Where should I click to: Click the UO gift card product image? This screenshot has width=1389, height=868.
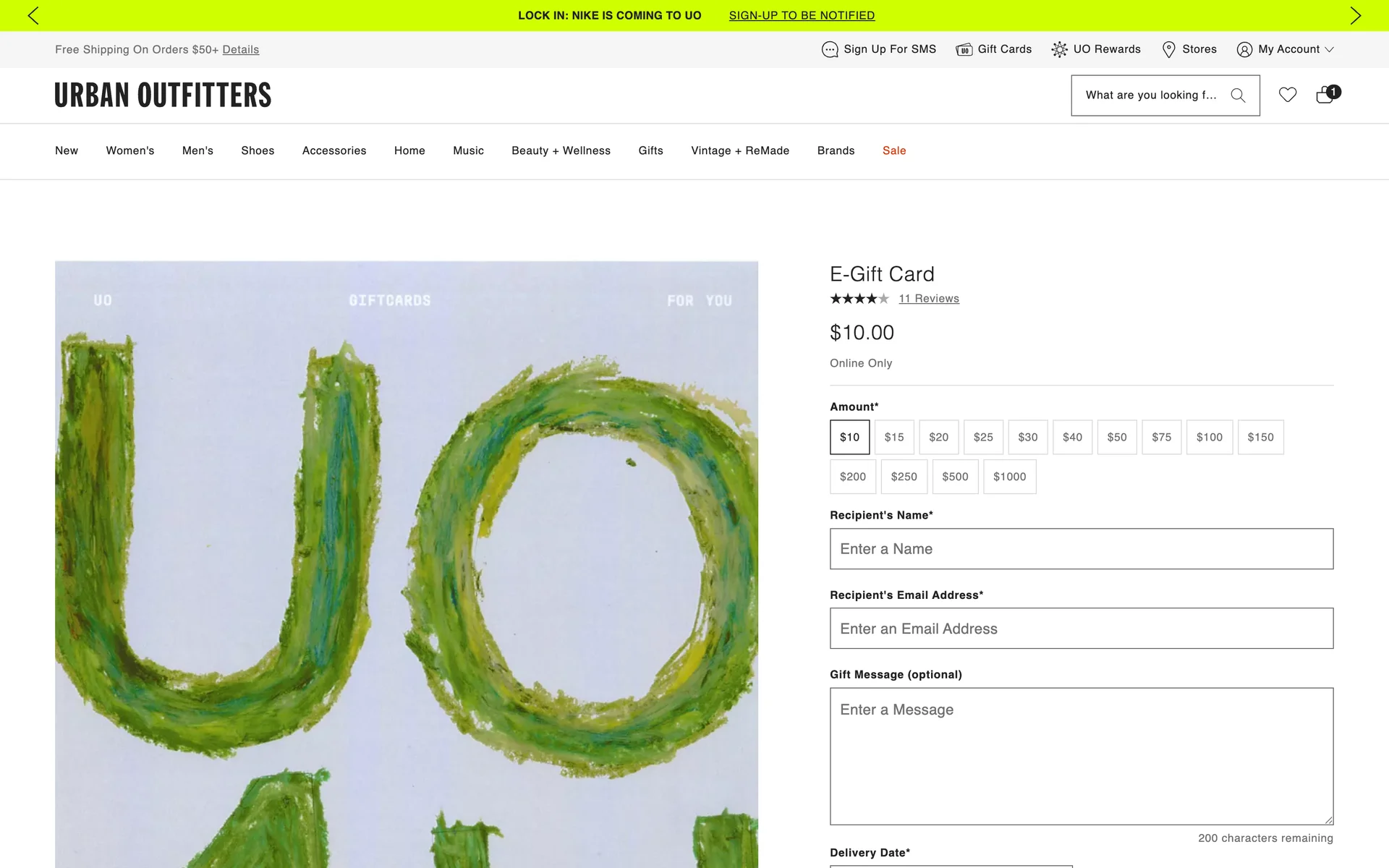[407, 564]
